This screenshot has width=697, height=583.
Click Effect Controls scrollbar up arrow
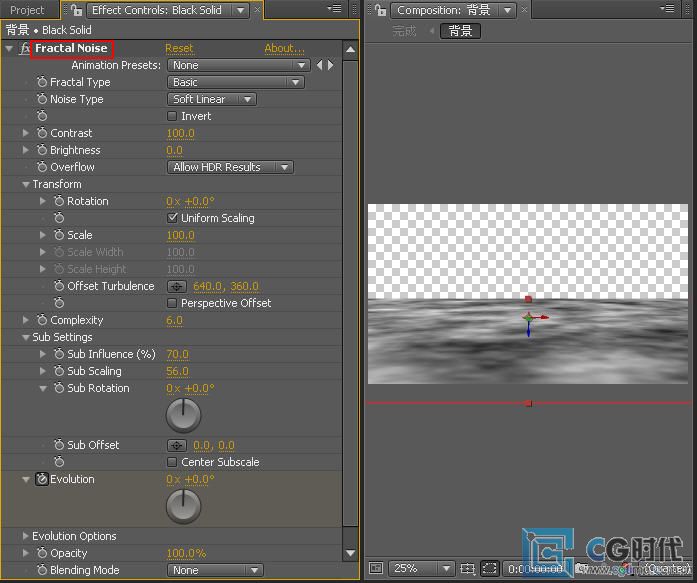[350, 49]
